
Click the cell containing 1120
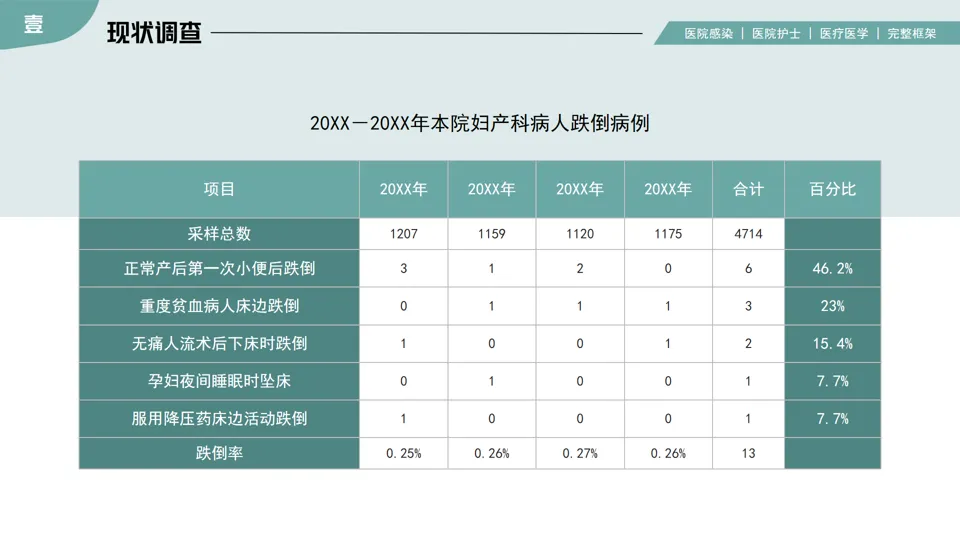tap(580, 234)
